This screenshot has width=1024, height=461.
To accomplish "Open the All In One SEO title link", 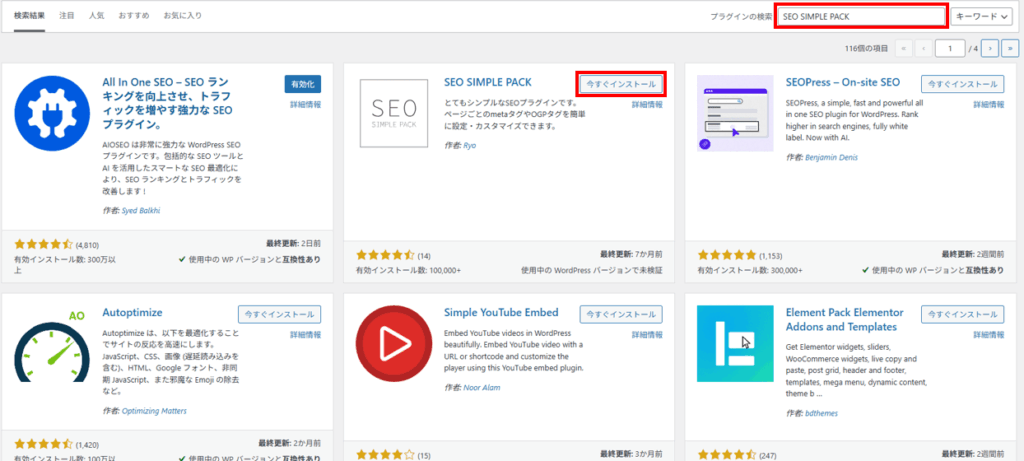I will [x=167, y=103].
